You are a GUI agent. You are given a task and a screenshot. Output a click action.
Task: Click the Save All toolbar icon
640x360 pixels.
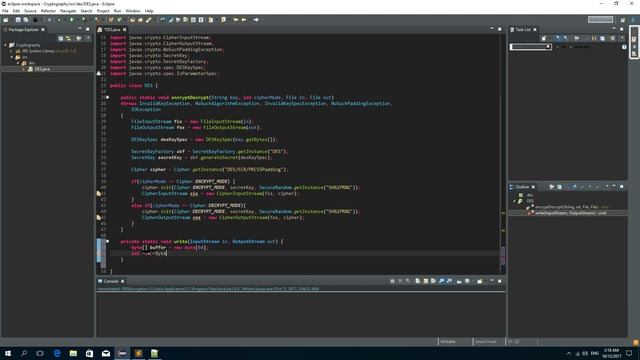click(26, 20)
